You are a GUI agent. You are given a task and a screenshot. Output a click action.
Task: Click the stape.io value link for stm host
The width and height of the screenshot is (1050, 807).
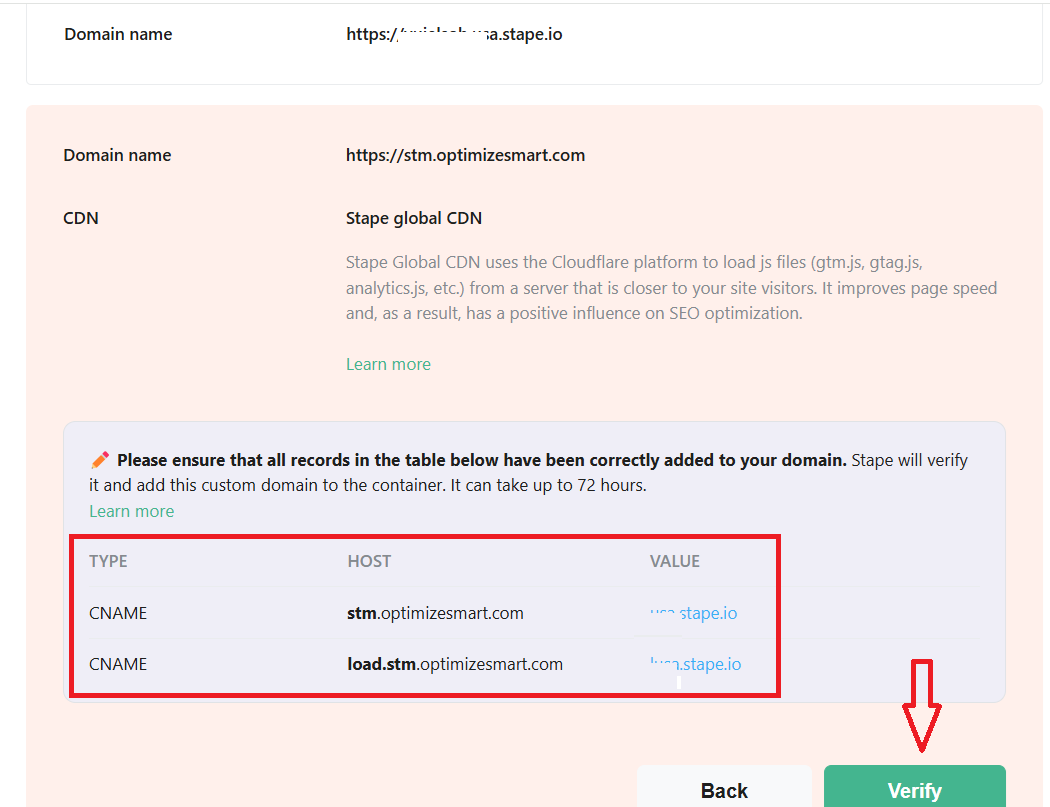pos(694,613)
